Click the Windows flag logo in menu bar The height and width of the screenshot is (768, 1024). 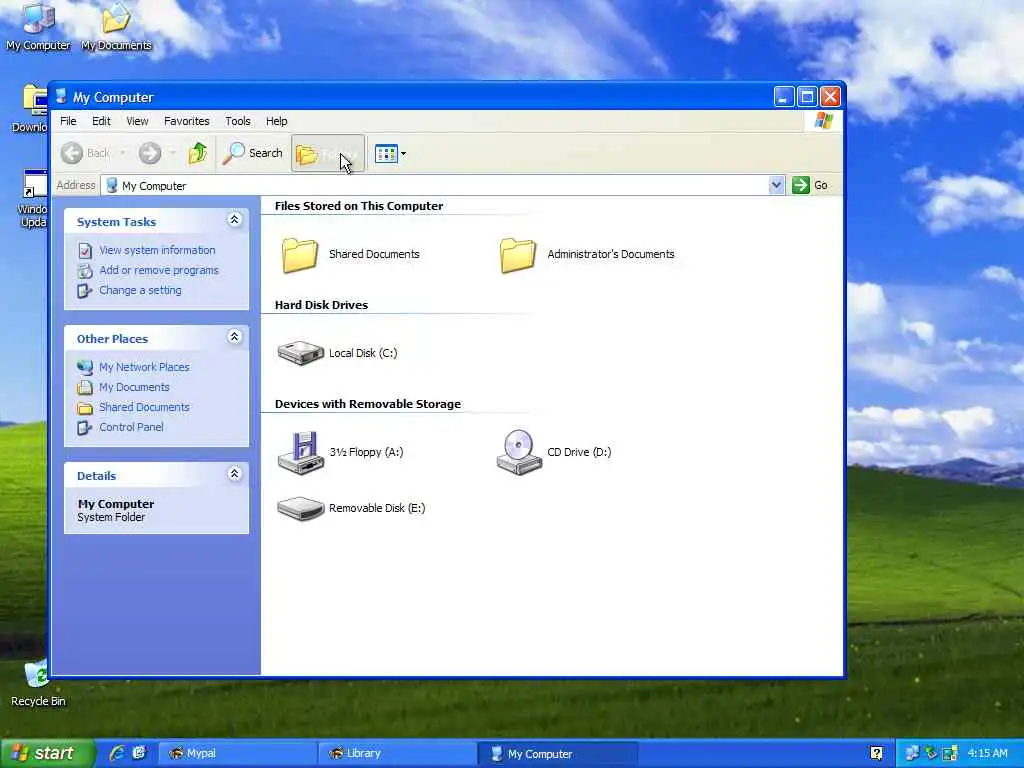click(x=824, y=121)
